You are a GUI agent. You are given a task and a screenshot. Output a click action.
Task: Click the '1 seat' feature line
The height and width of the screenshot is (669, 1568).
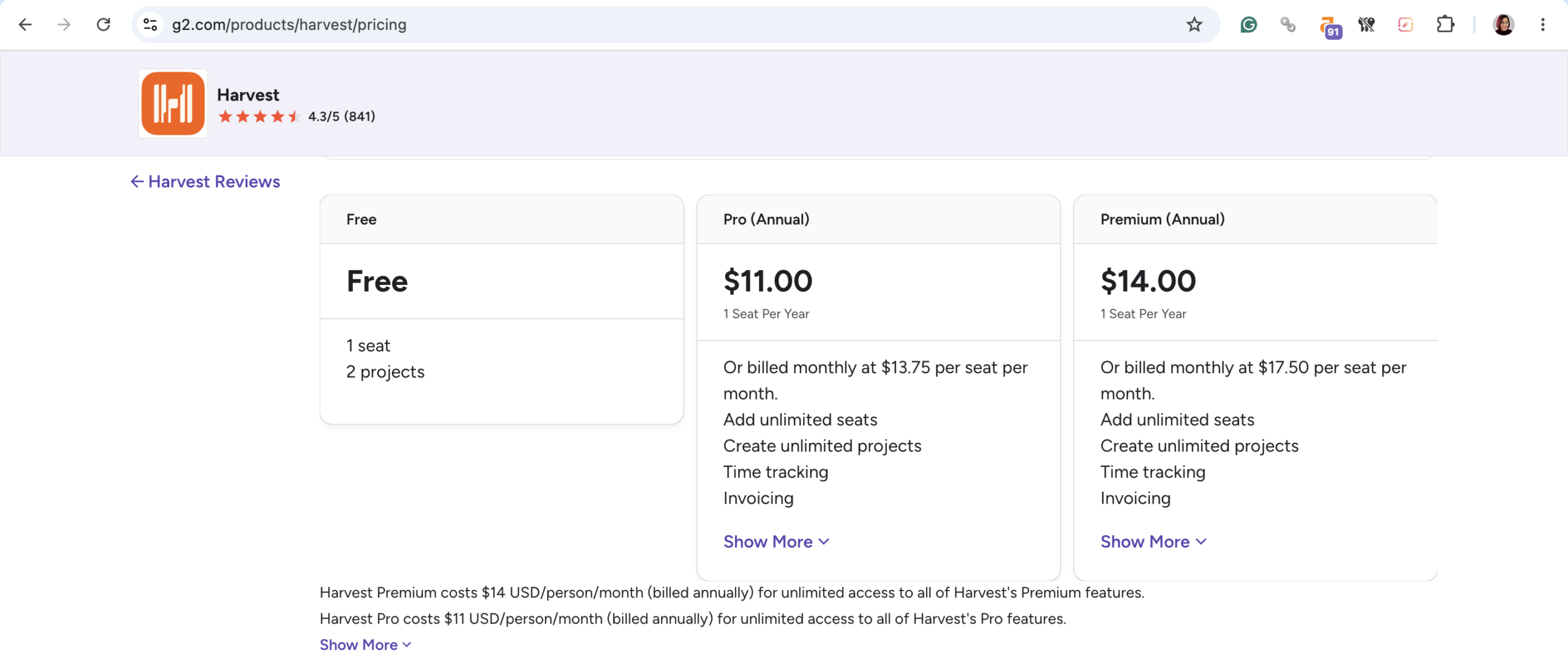coord(368,346)
